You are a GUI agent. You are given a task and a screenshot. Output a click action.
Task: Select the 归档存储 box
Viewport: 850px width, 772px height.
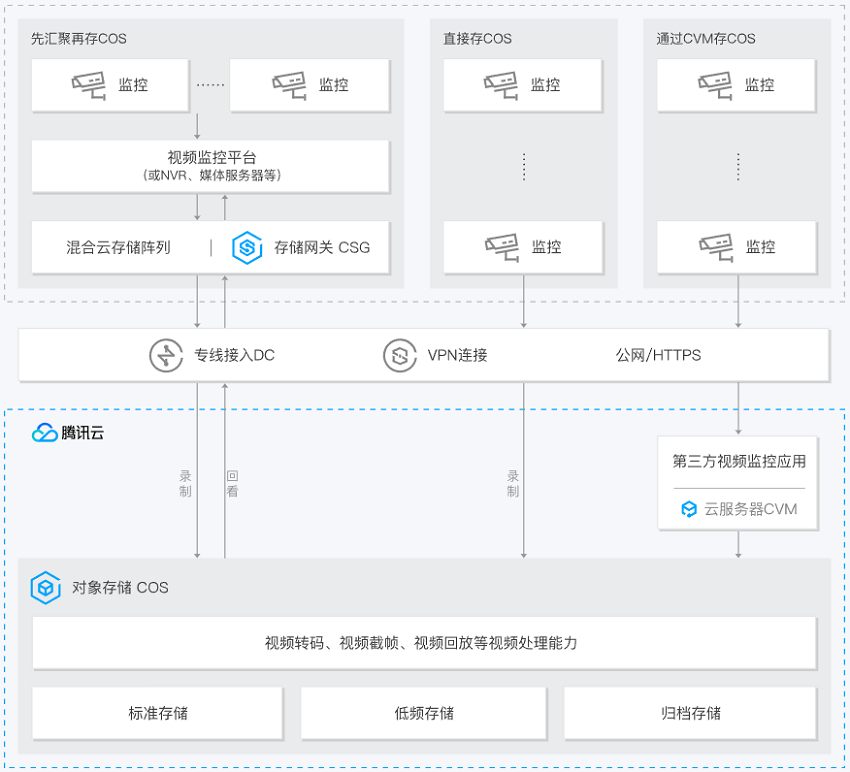coord(691,713)
